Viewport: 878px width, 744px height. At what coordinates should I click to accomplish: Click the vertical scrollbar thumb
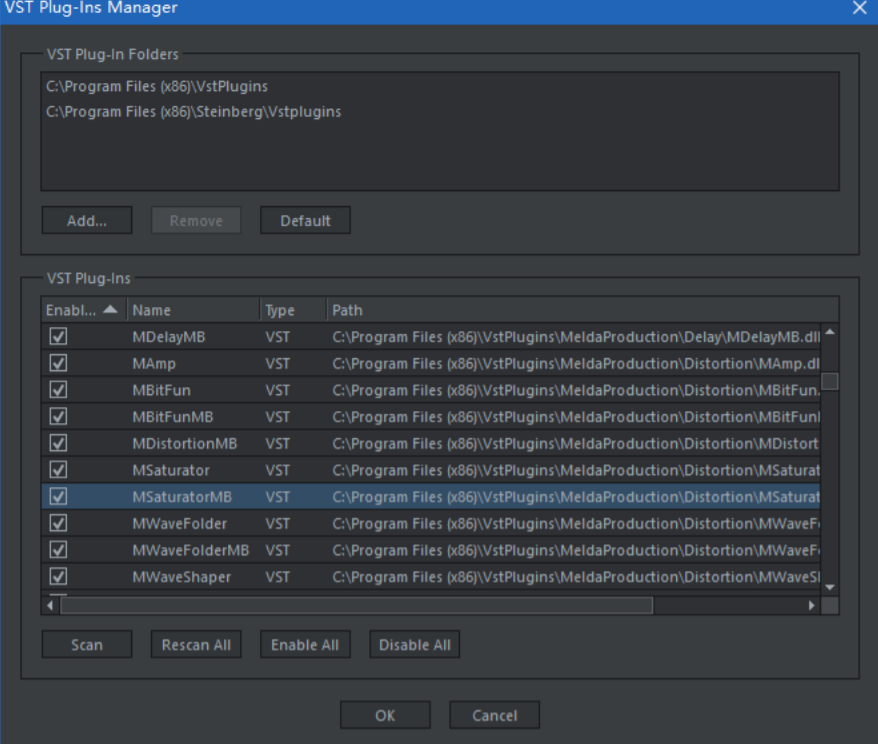830,380
